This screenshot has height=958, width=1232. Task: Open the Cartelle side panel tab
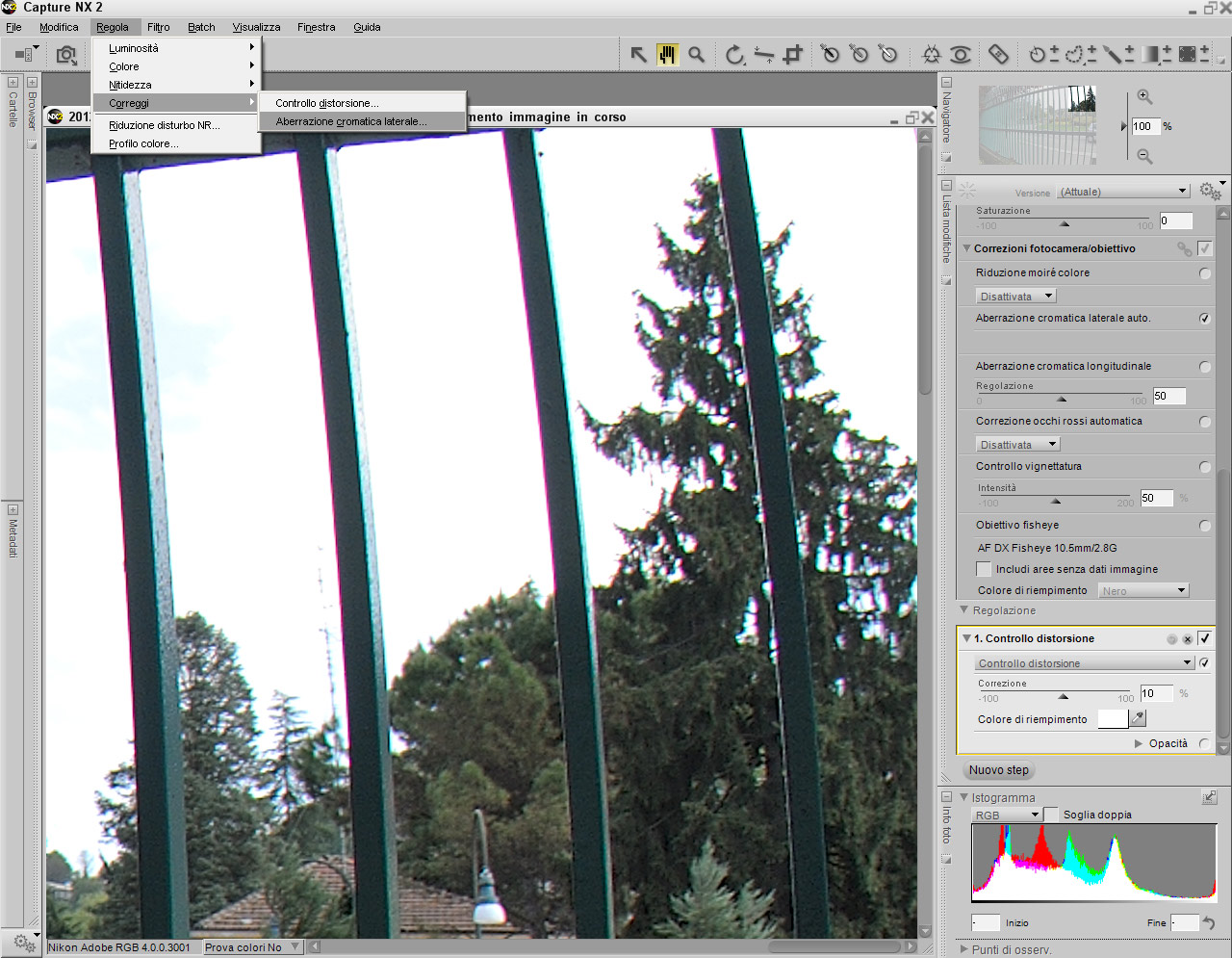(13, 109)
